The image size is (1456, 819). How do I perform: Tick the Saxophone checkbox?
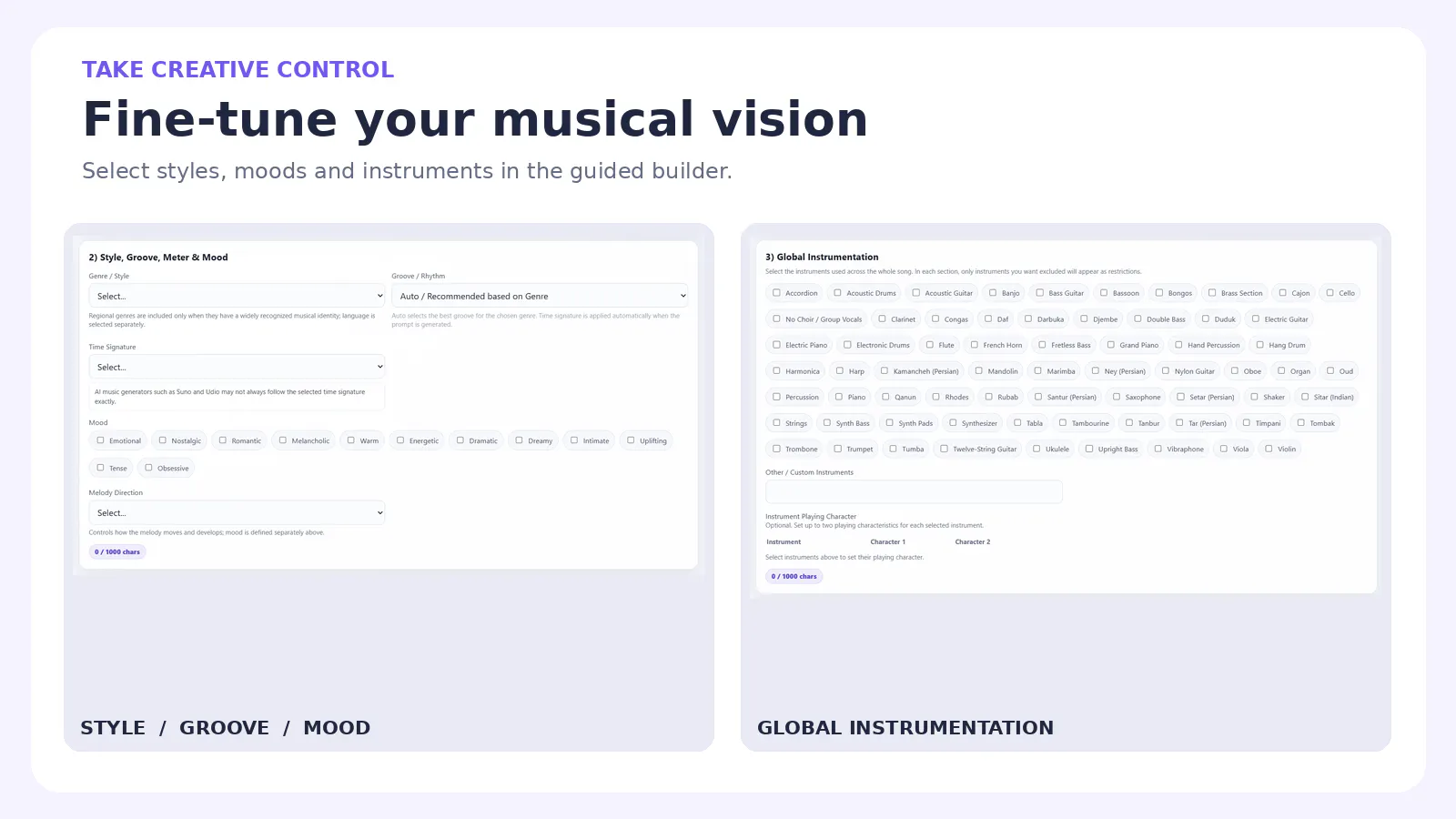point(1117,397)
